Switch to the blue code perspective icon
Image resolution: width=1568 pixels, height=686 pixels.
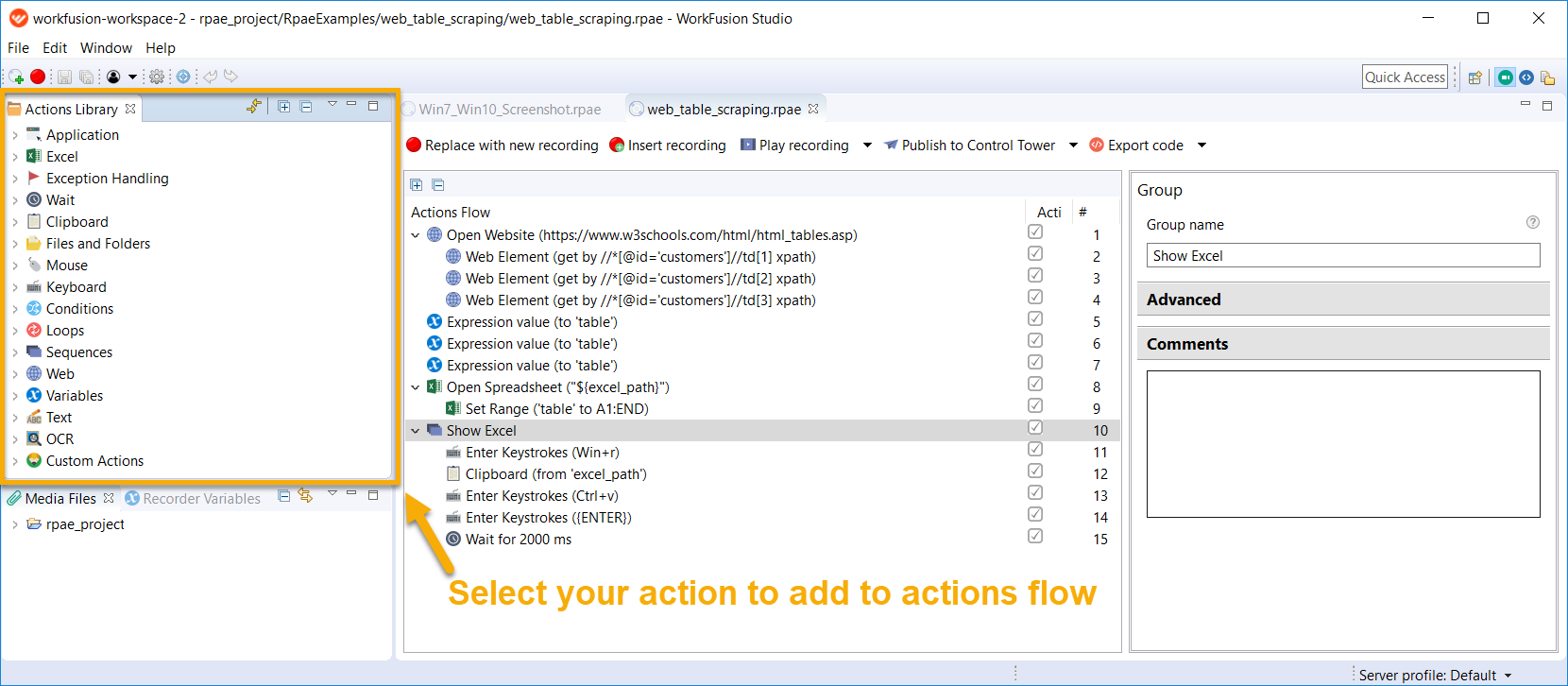(1526, 77)
